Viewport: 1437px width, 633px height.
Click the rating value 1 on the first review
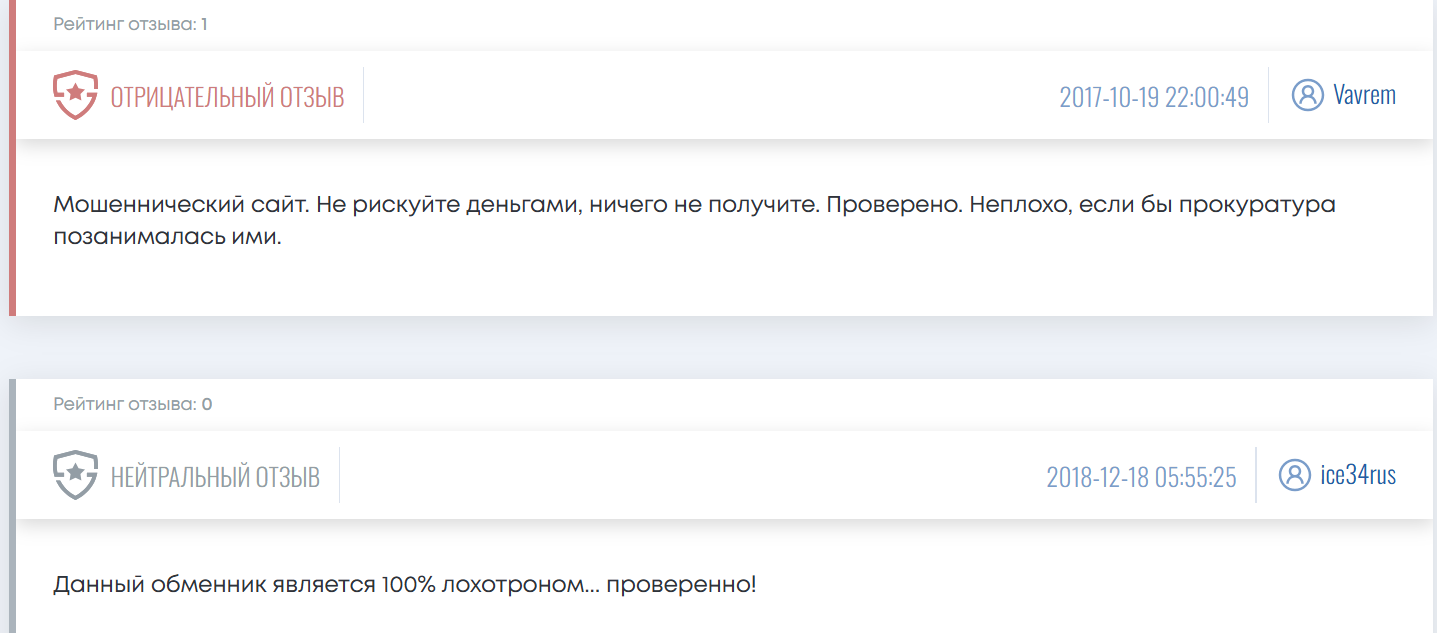click(204, 23)
